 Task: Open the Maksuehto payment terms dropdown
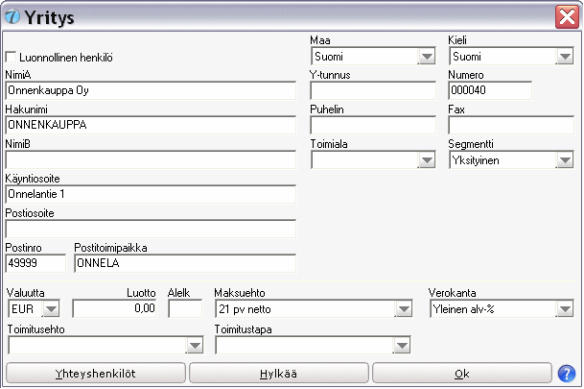click(404, 309)
